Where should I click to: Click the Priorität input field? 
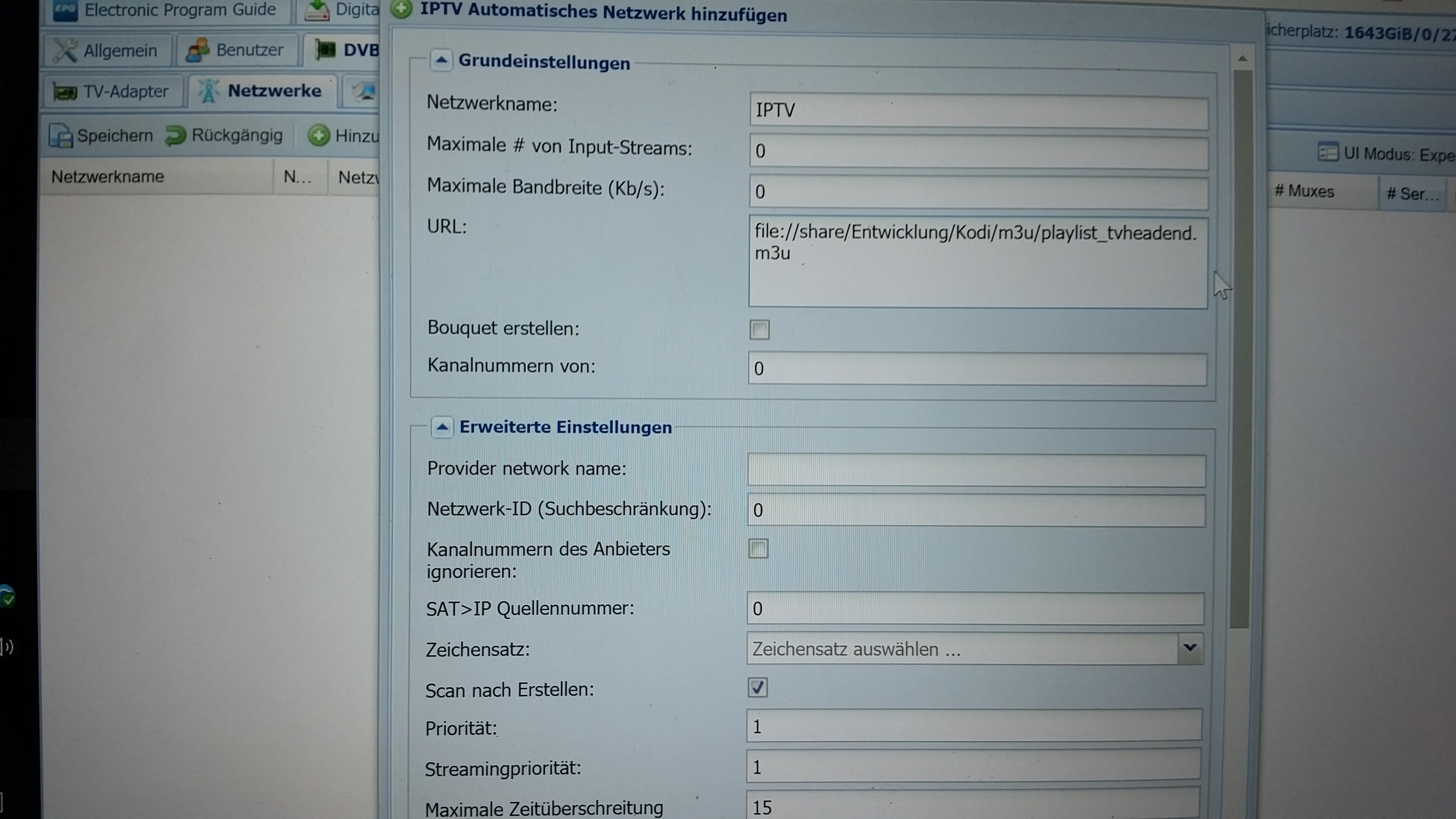coord(974,725)
